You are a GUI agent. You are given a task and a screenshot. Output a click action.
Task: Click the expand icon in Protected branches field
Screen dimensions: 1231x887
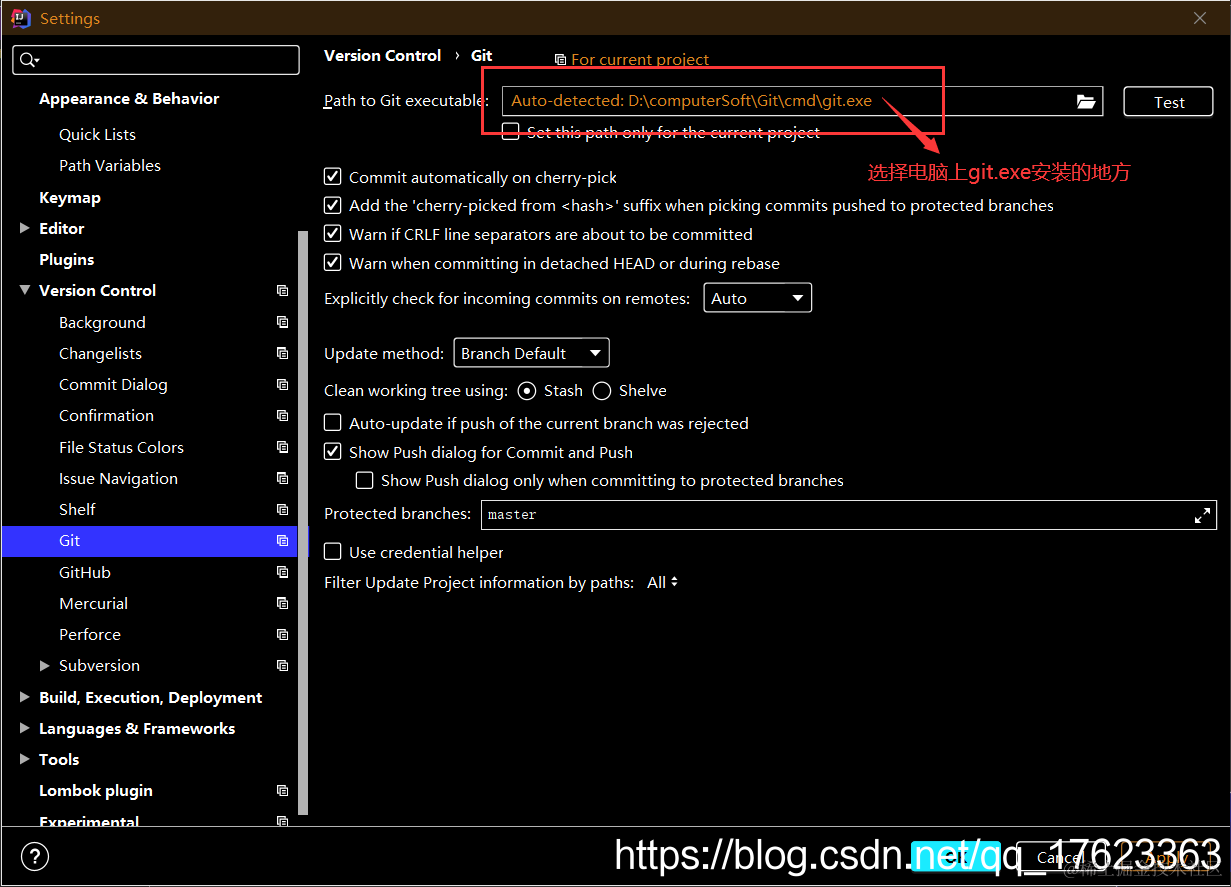1202,515
